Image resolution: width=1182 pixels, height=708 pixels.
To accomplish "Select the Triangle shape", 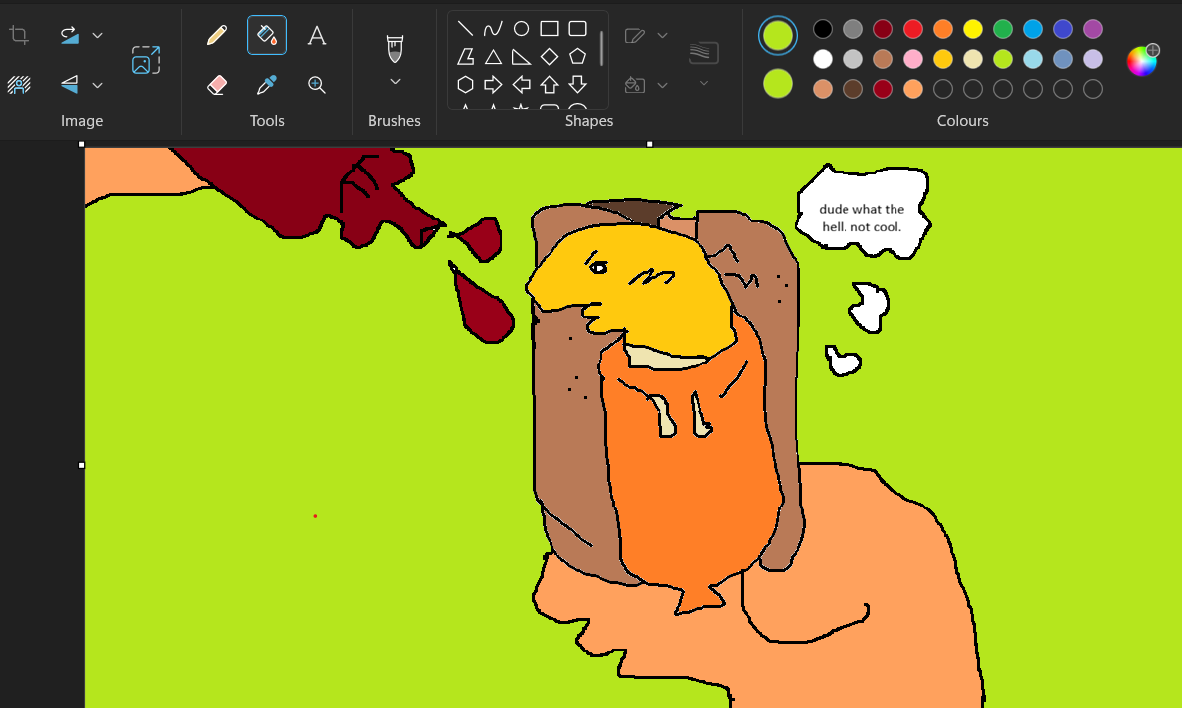I will pos(493,57).
